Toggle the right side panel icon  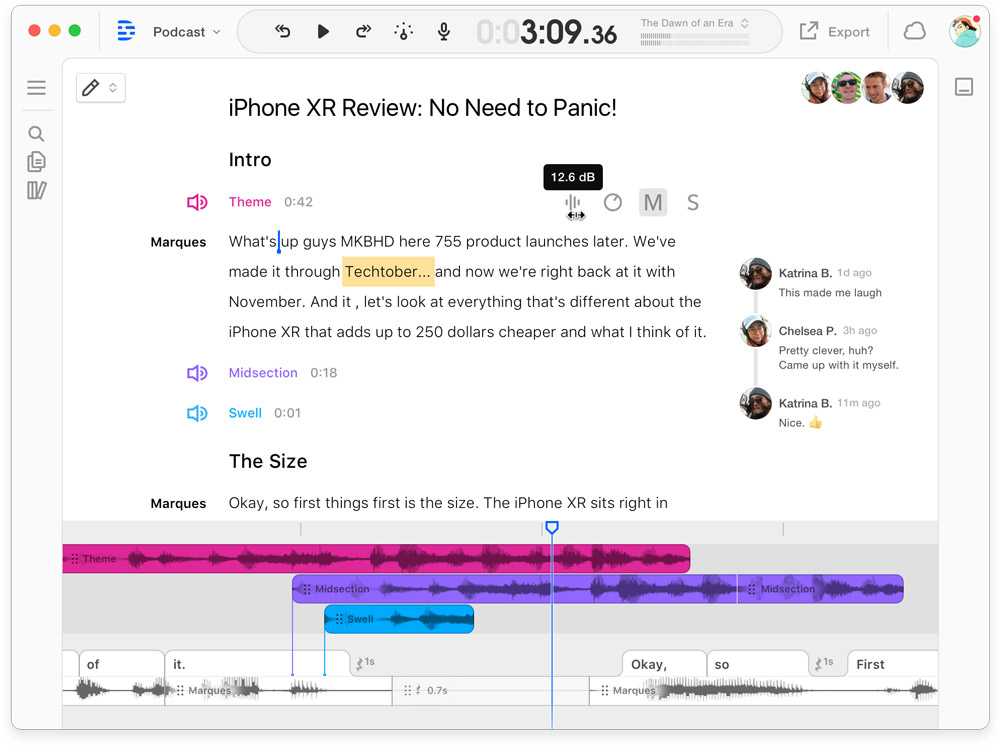click(x=964, y=88)
